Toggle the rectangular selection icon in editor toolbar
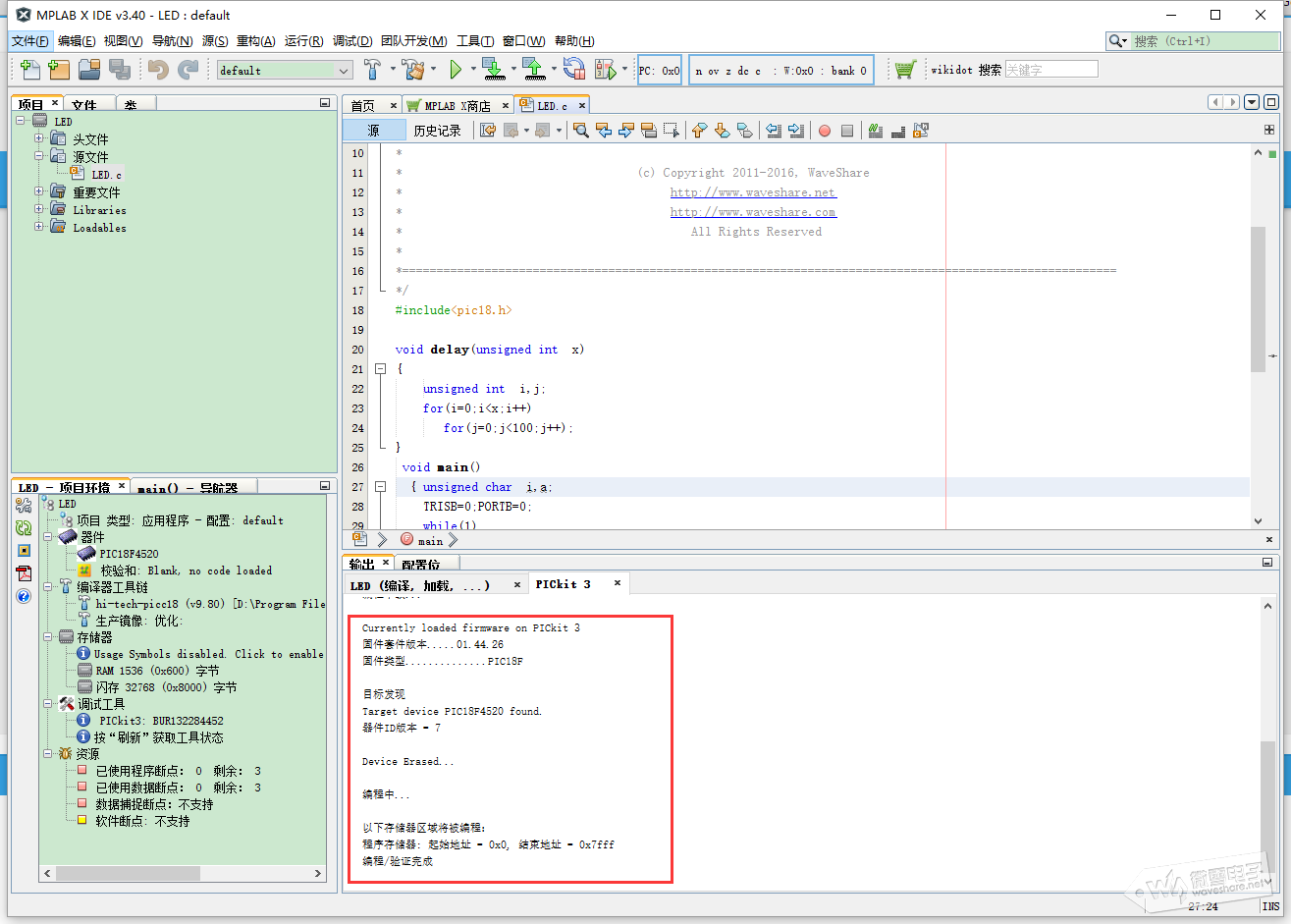Image resolution: width=1291 pixels, height=924 pixels. [672, 131]
